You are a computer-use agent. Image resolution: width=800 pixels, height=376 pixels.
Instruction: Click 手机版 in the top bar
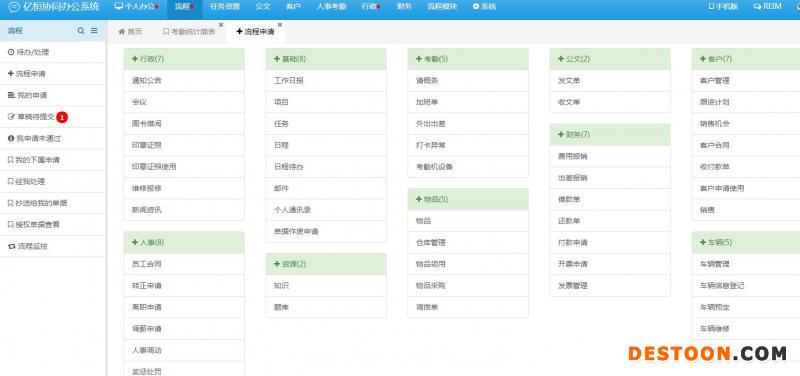pos(723,7)
